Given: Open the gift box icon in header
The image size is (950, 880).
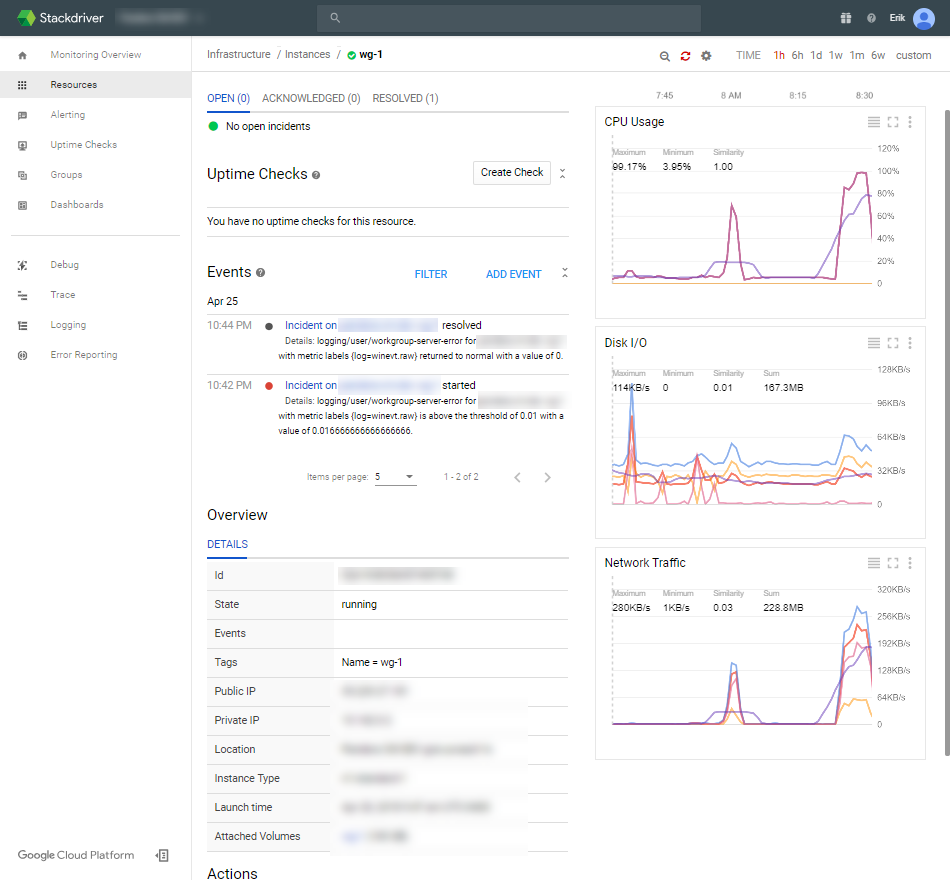Looking at the screenshot, I should coord(846,18).
